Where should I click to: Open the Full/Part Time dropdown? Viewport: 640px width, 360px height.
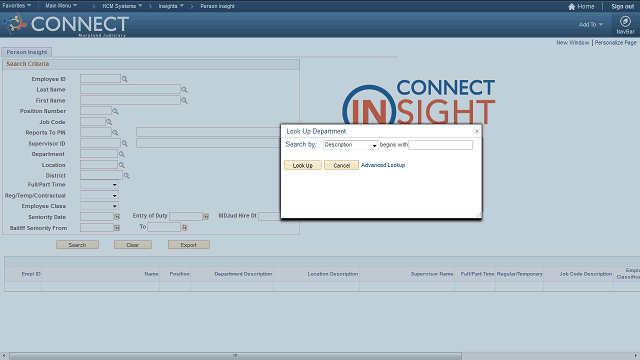[x=100, y=185]
